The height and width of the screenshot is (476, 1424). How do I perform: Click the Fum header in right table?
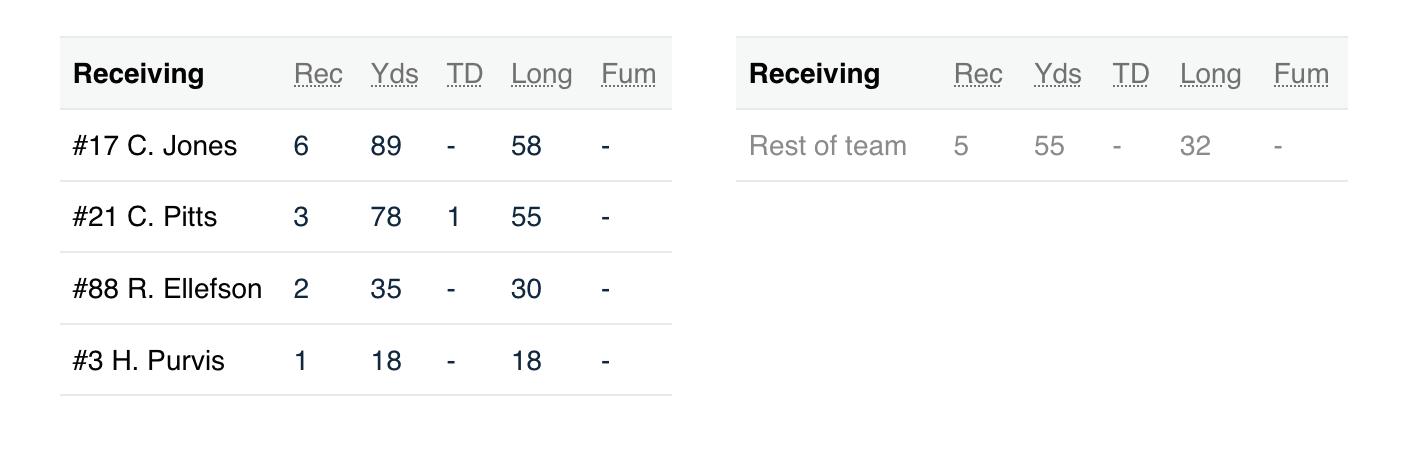point(1301,74)
